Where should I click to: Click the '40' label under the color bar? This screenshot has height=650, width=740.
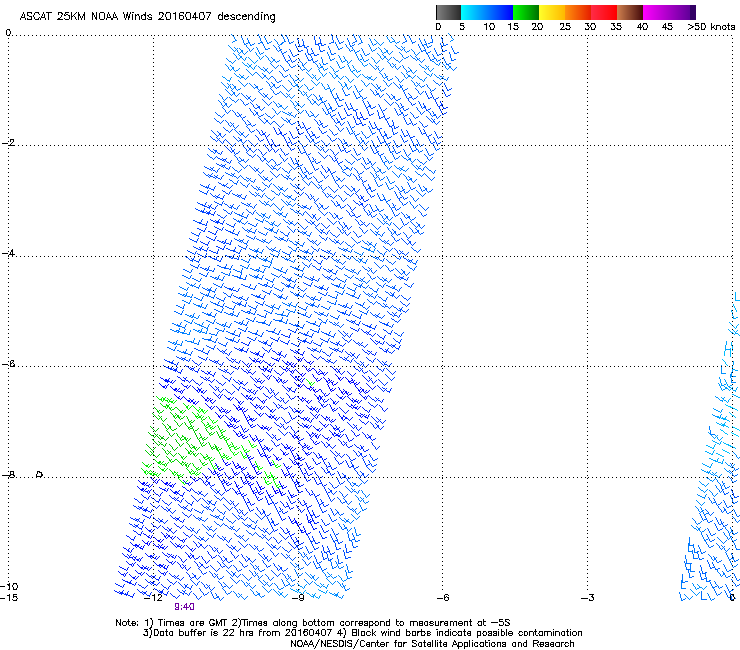tap(642, 27)
